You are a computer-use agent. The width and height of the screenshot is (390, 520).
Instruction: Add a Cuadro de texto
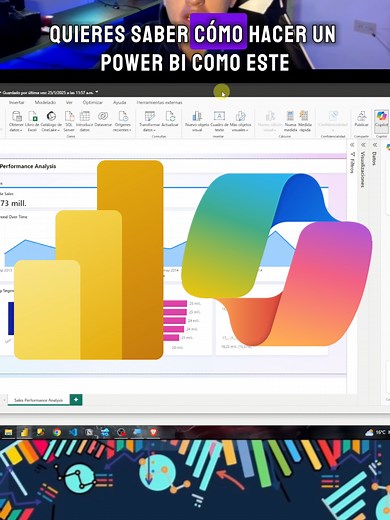click(x=219, y=116)
